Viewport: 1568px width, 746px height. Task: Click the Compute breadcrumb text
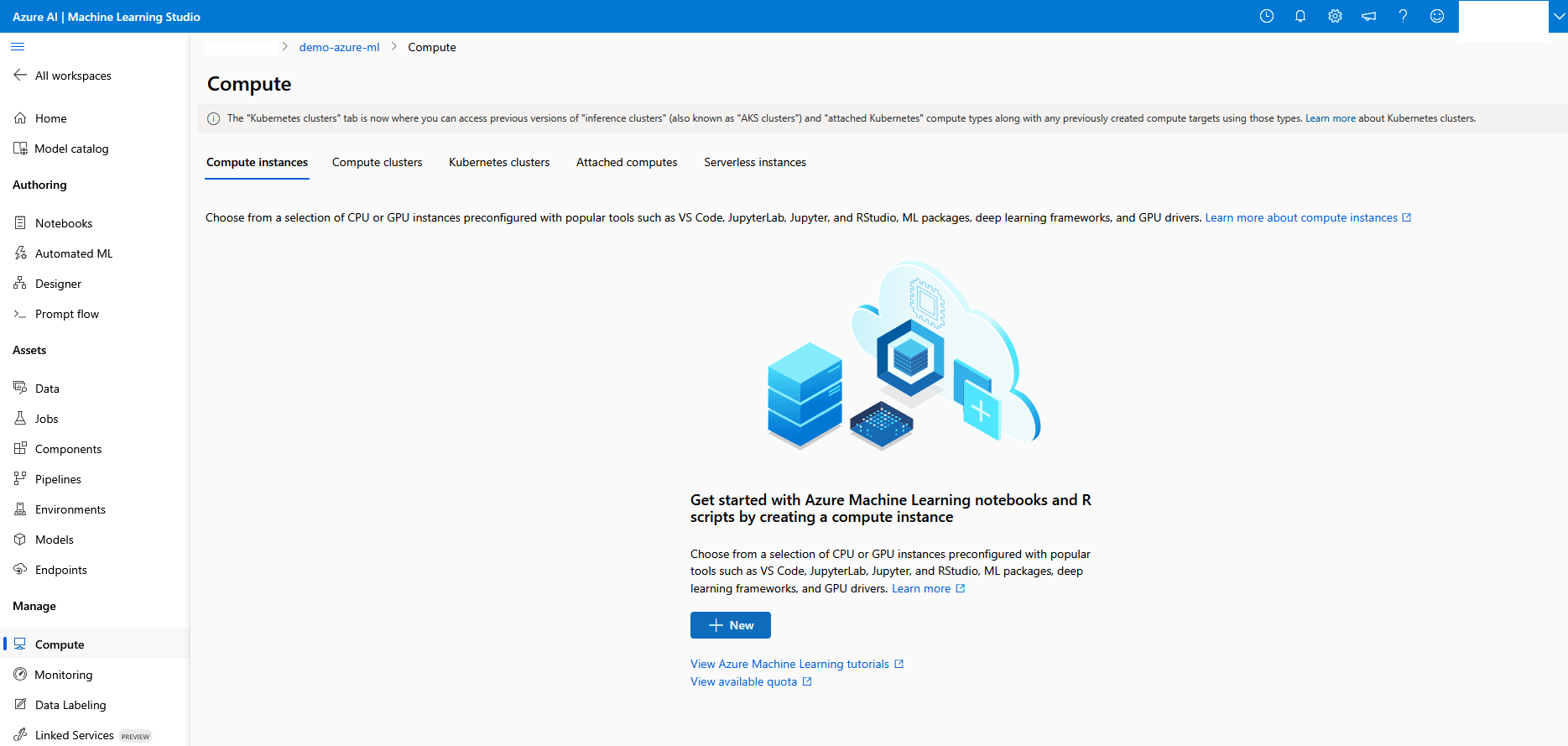[432, 47]
